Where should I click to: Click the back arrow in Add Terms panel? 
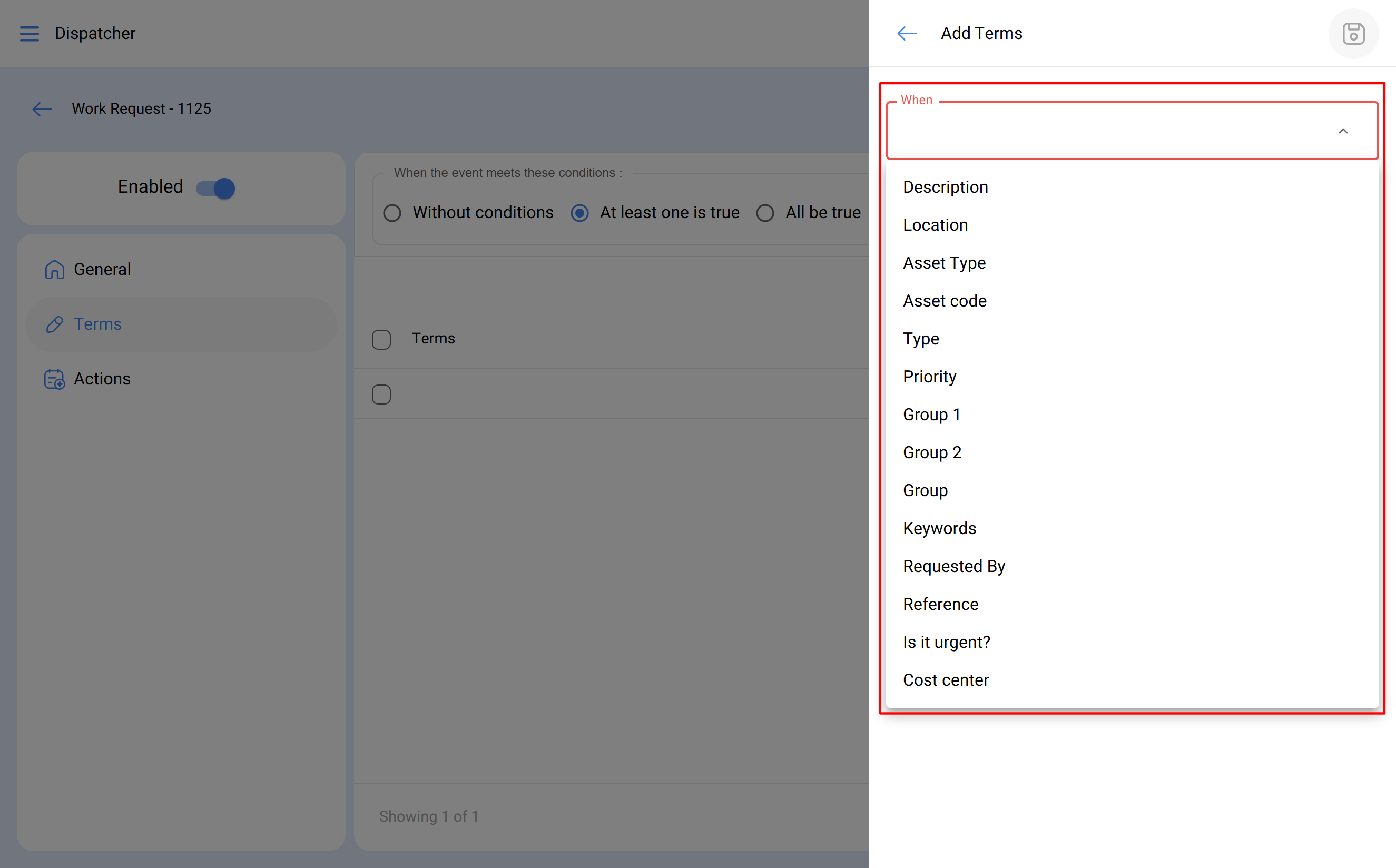pyautogui.click(x=907, y=34)
